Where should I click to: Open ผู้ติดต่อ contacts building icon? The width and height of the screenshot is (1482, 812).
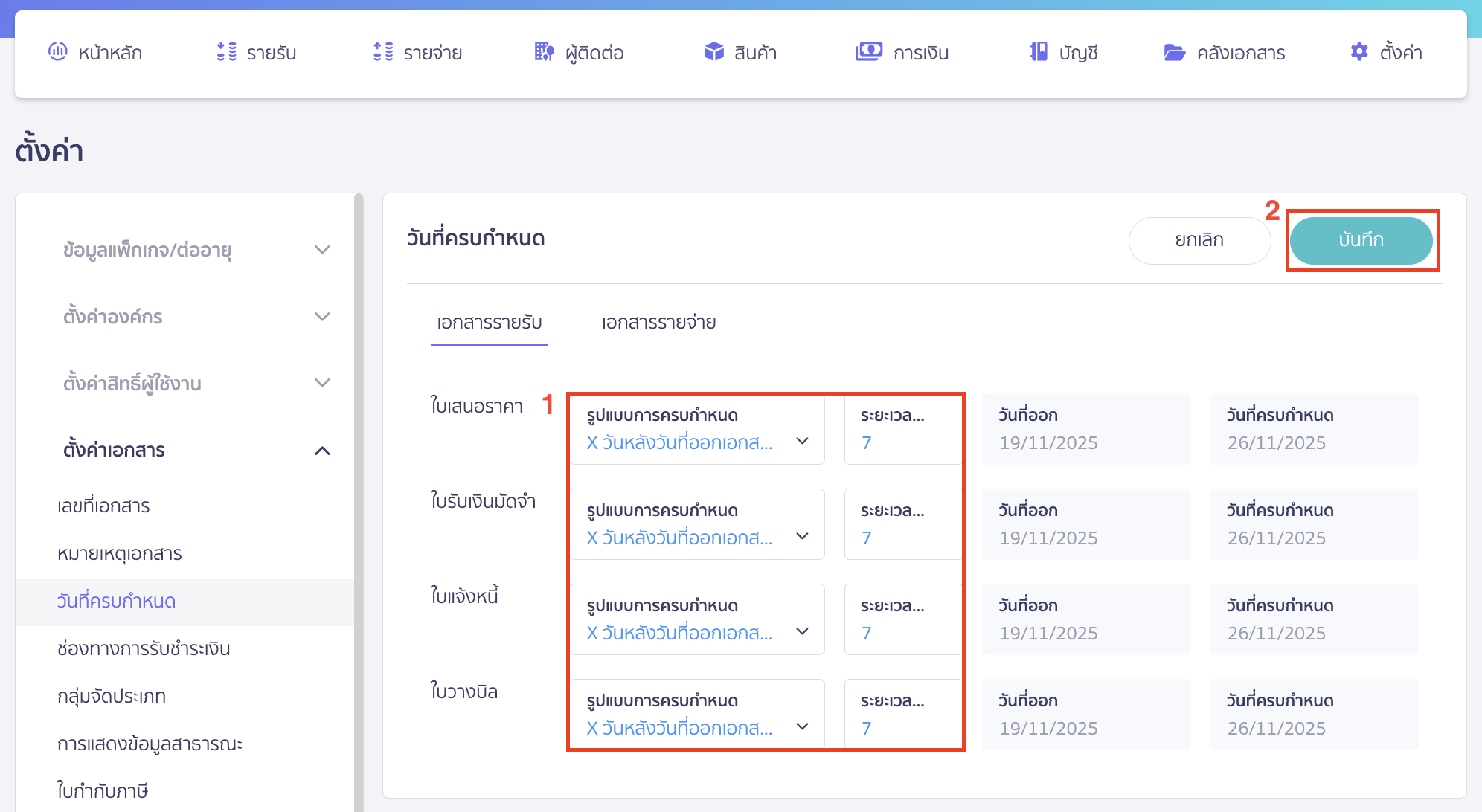tap(544, 51)
